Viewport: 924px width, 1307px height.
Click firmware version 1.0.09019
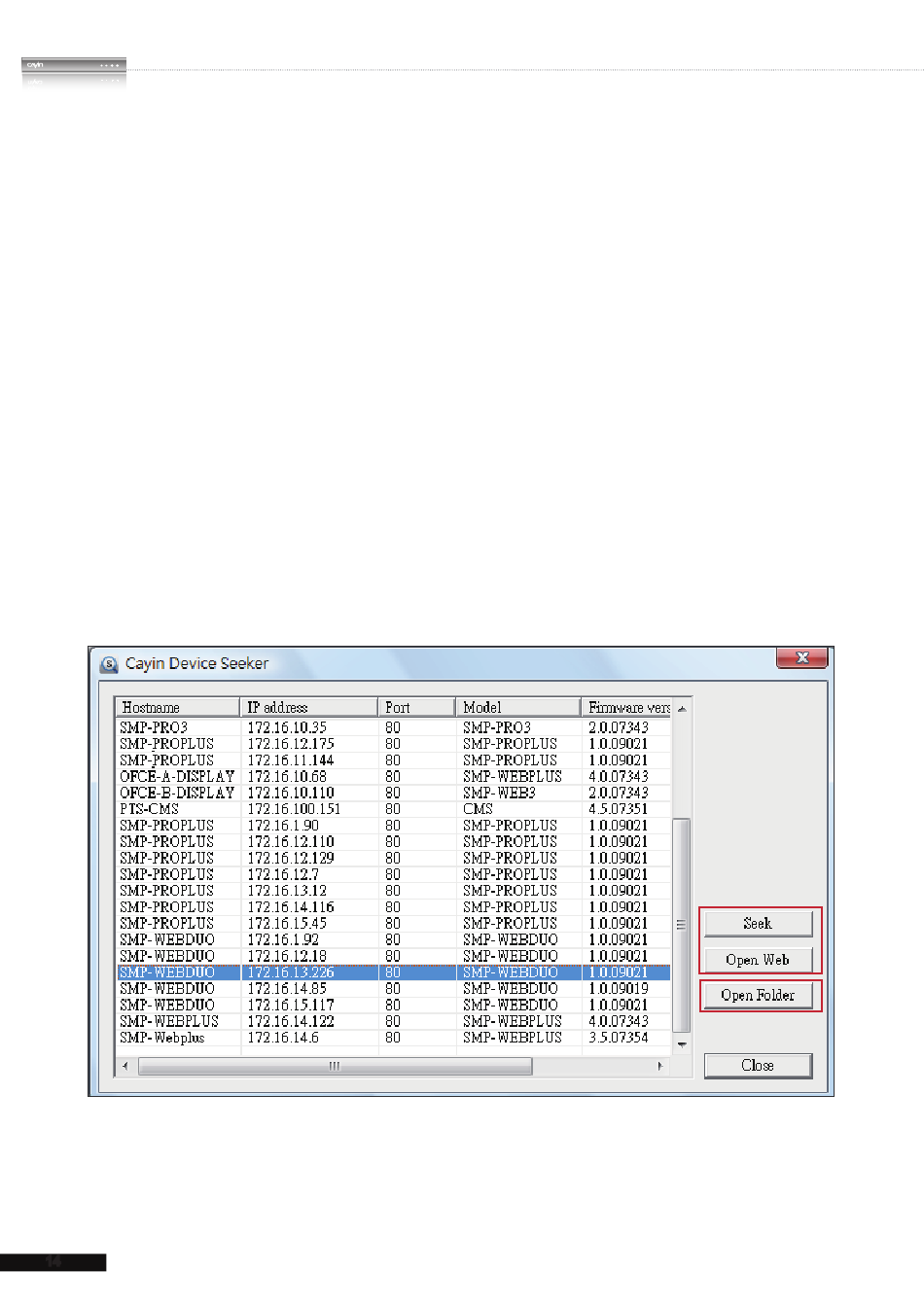point(618,989)
